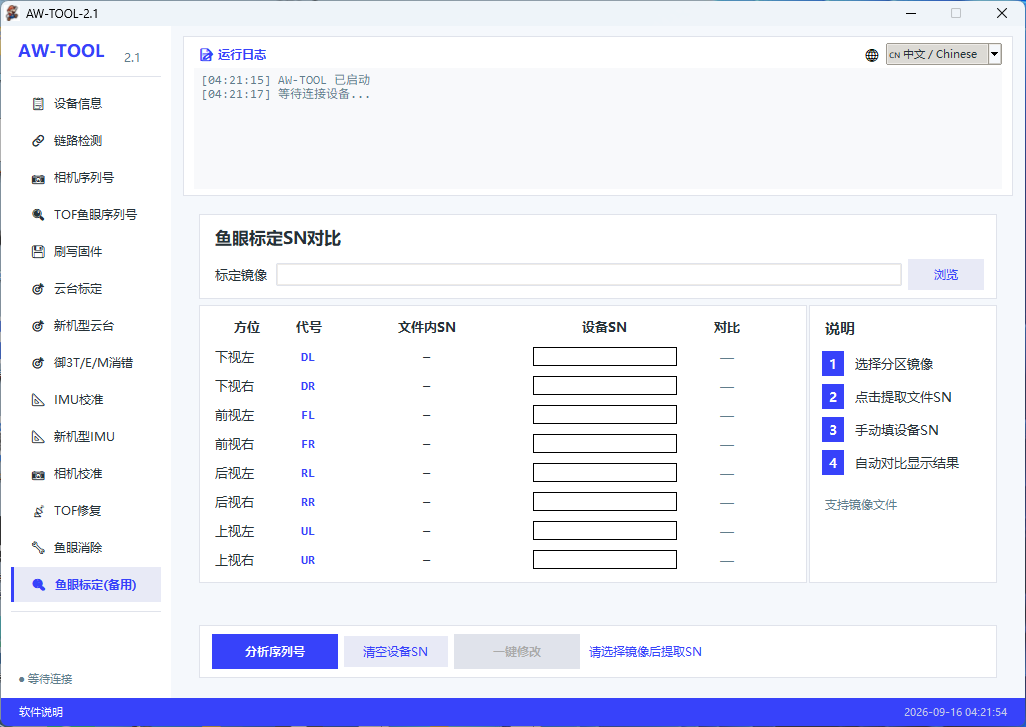1026x727 pixels.
Task: Click the IMU校准 ruler triangle icon
Action: click(39, 400)
